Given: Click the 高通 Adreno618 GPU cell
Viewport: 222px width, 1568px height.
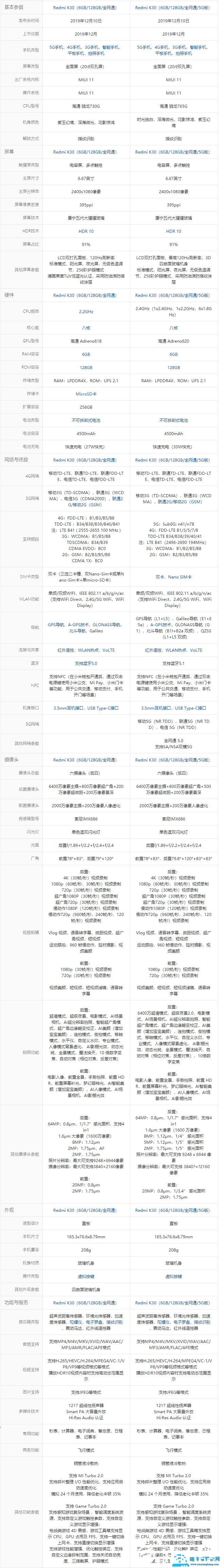Looking at the screenshot, I should tap(86, 341).
